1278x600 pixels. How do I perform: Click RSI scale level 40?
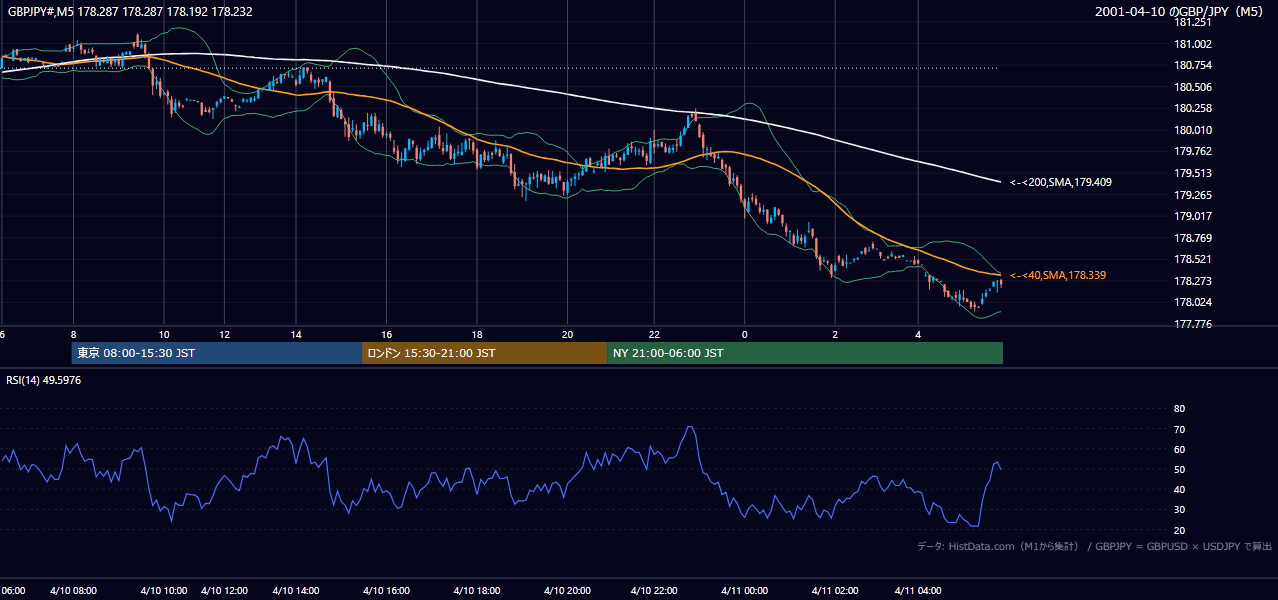tap(1179, 489)
